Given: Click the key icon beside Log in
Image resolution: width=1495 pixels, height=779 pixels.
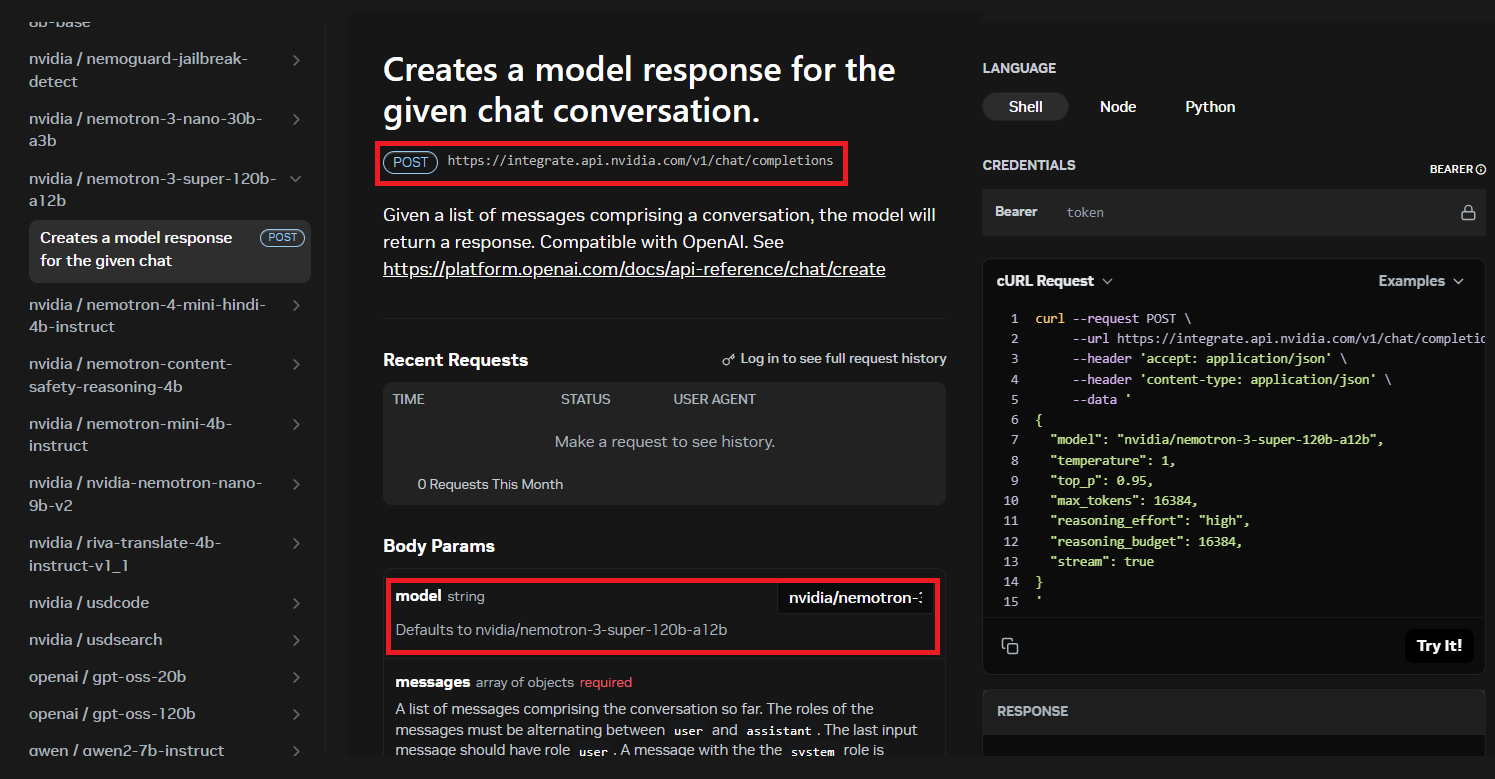Looking at the screenshot, I should tap(729, 359).
